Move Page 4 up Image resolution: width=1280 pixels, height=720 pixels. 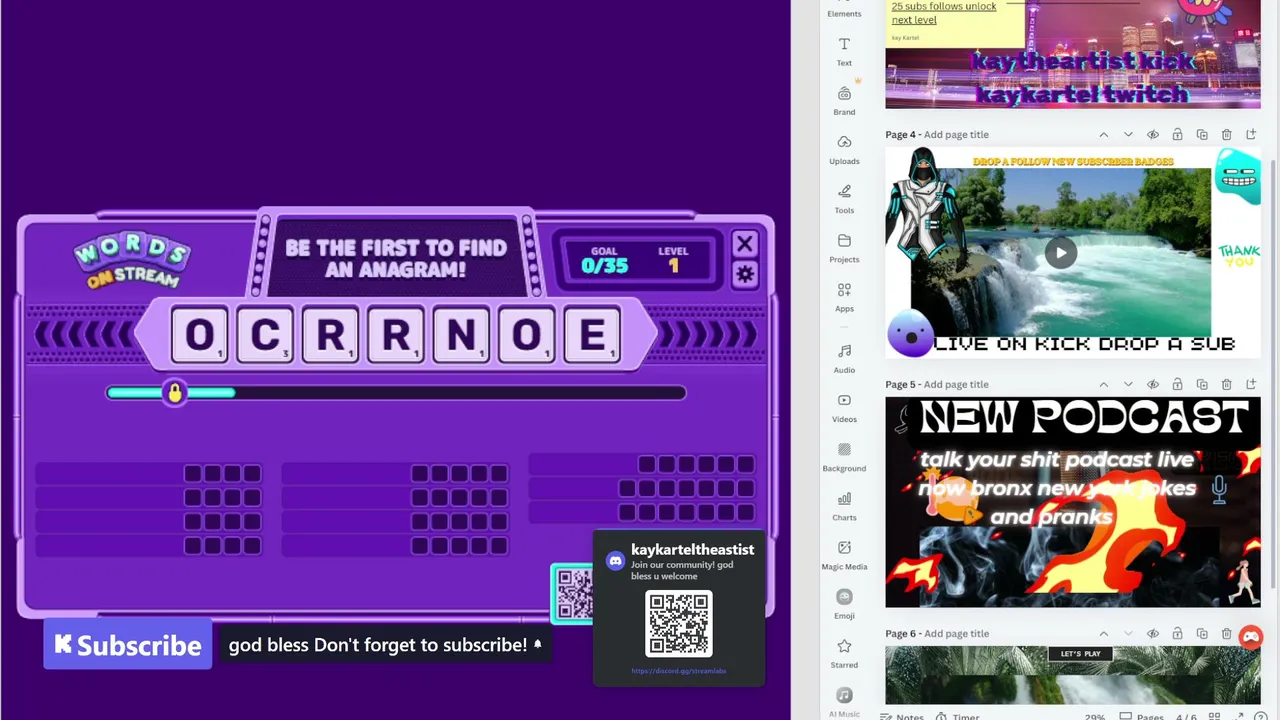coord(1104,134)
